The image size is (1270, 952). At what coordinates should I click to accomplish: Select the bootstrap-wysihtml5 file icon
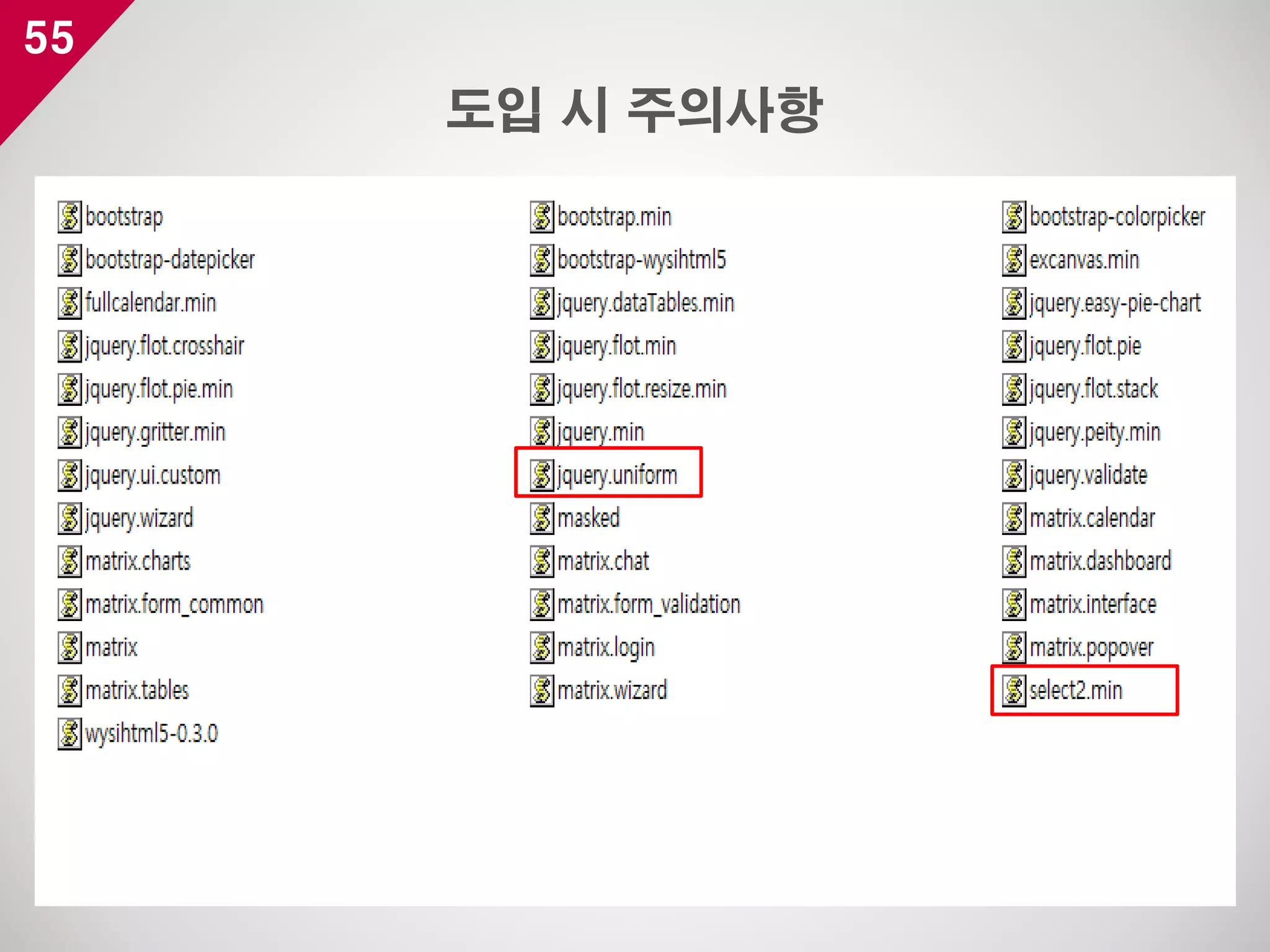coord(542,260)
